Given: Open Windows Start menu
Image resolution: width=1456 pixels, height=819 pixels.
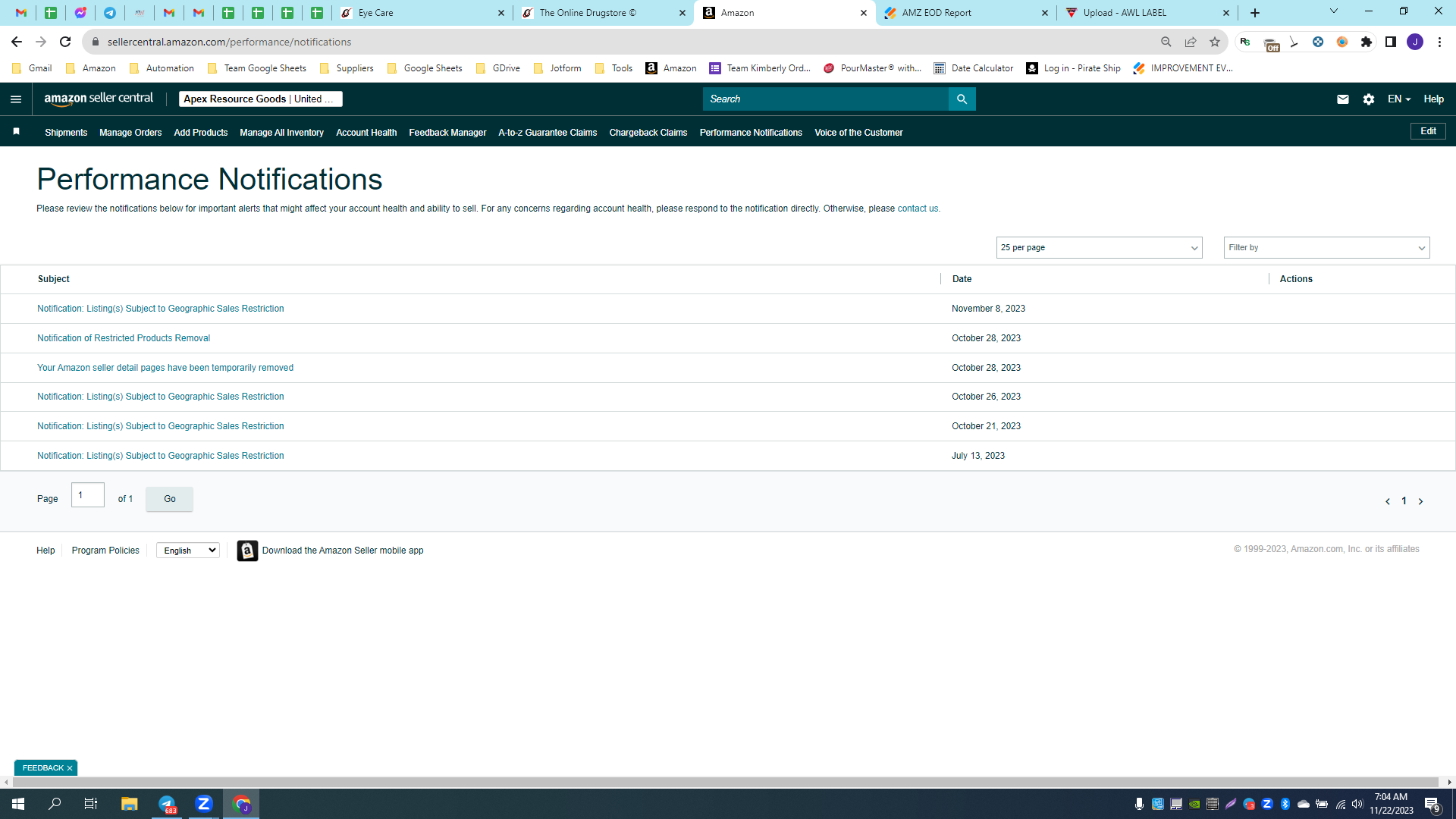Looking at the screenshot, I should coord(18,804).
